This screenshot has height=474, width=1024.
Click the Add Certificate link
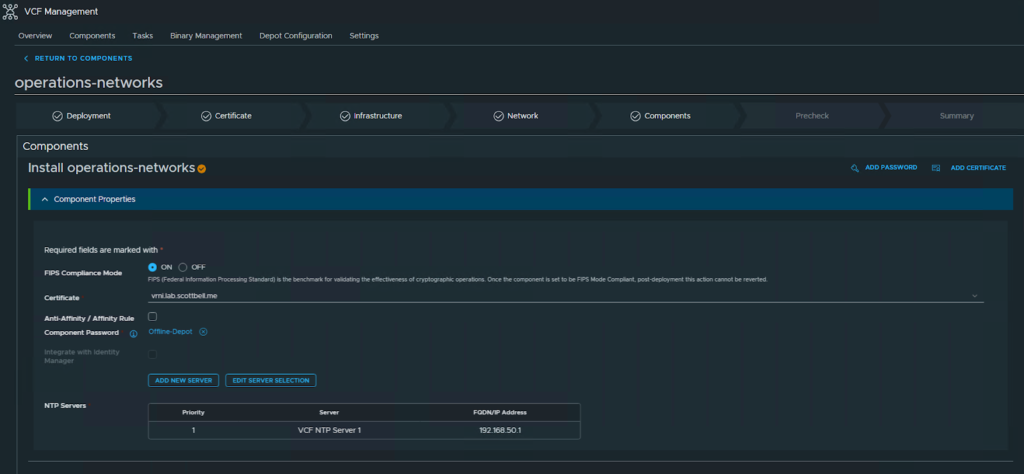(978, 168)
